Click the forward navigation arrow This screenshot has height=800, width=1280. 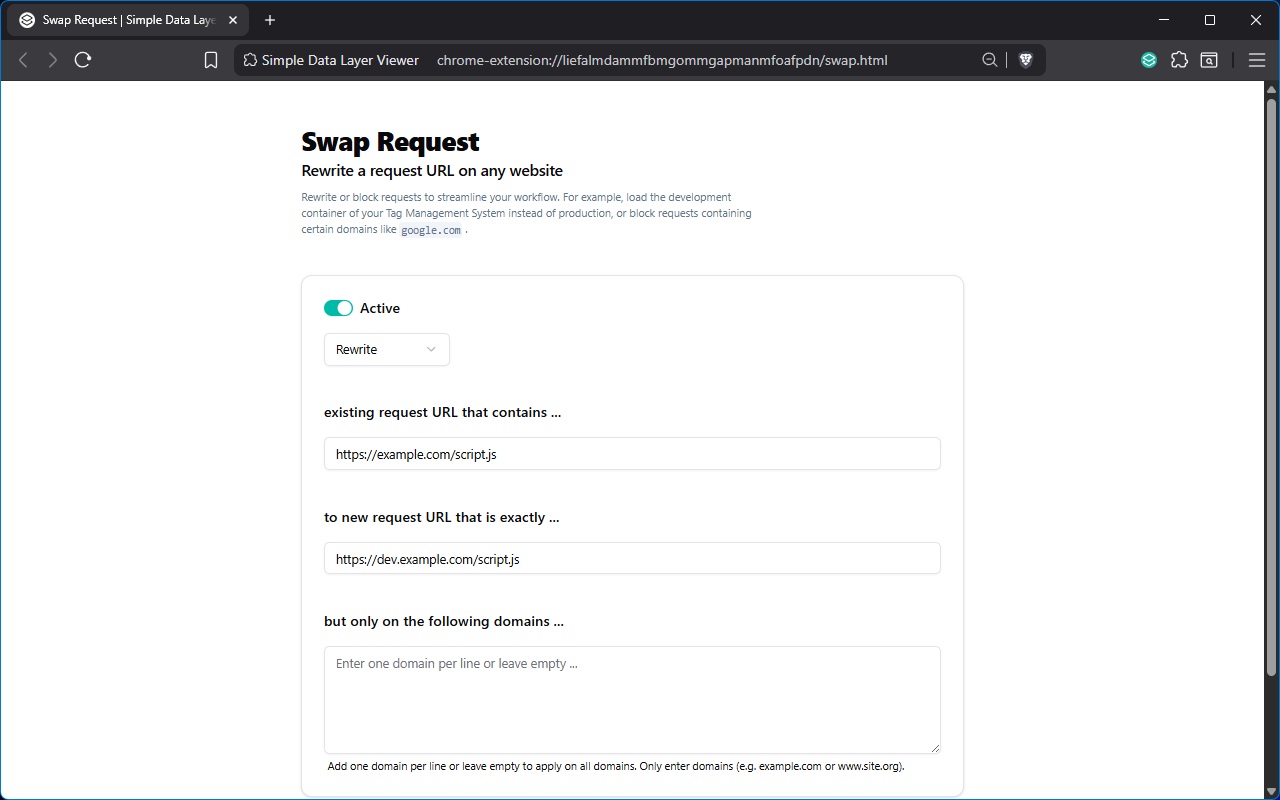click(x=53, y=60)
